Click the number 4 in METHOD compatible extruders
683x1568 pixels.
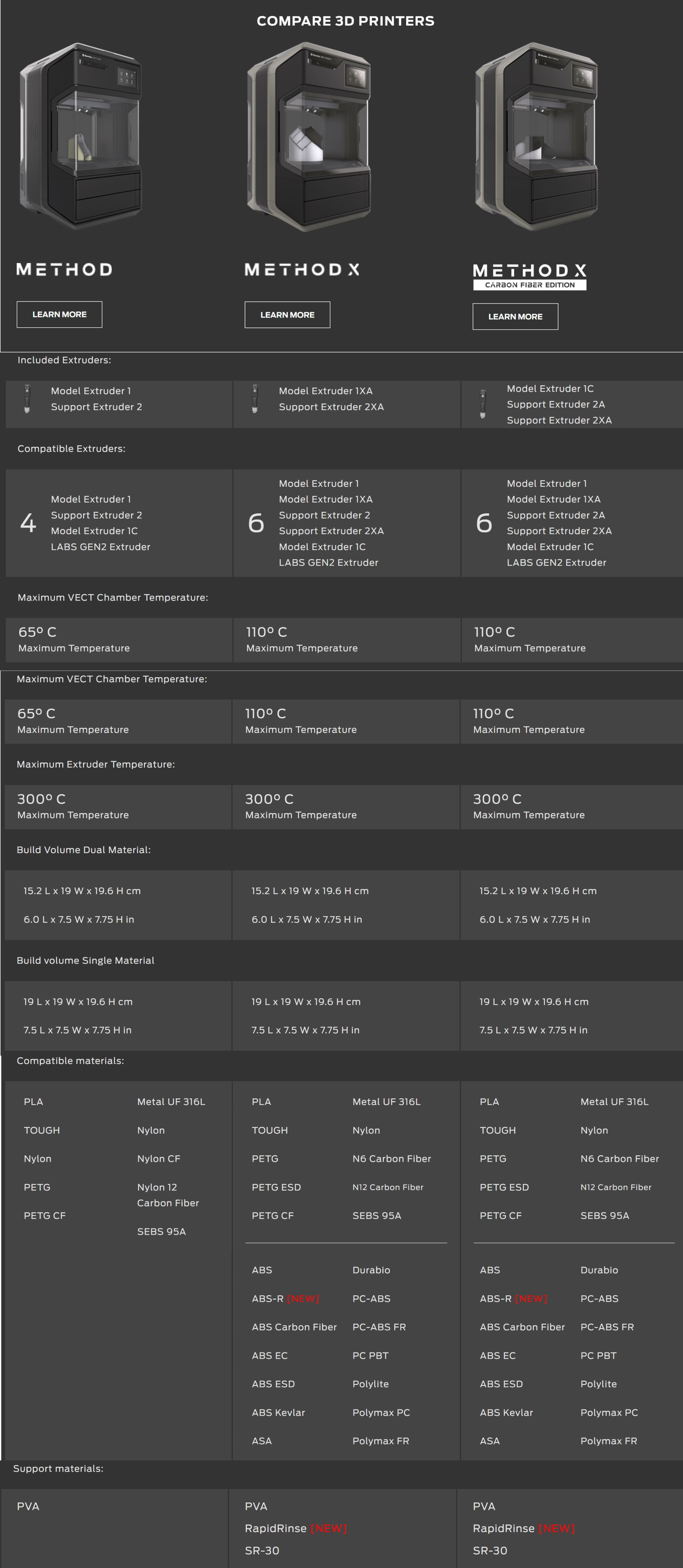tap(28, 523)
